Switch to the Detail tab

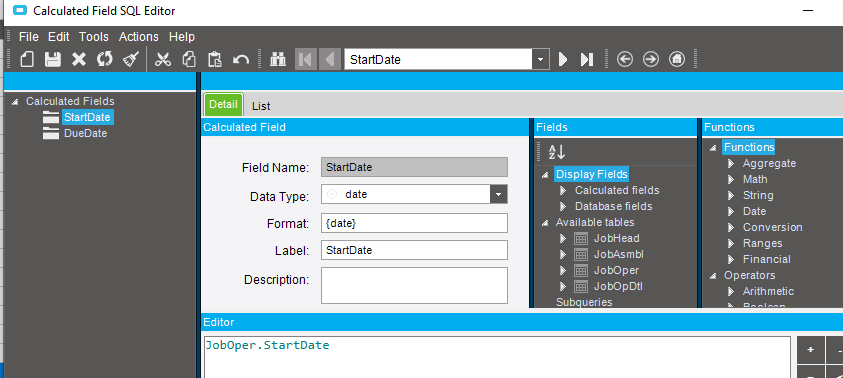point(223,104)
